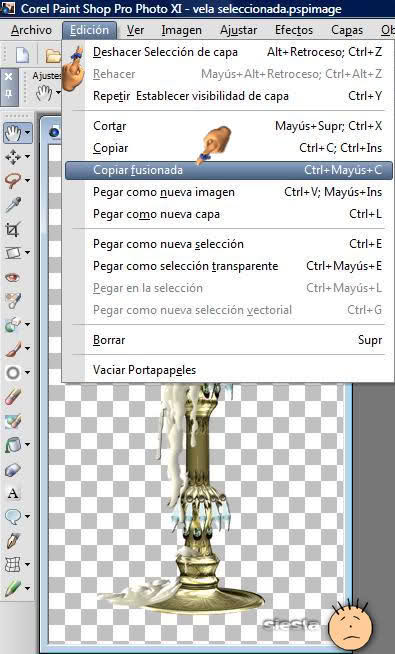Select the Preset Shape balloon tool
The image size is (395, 654).
click(x=13, y=517)
